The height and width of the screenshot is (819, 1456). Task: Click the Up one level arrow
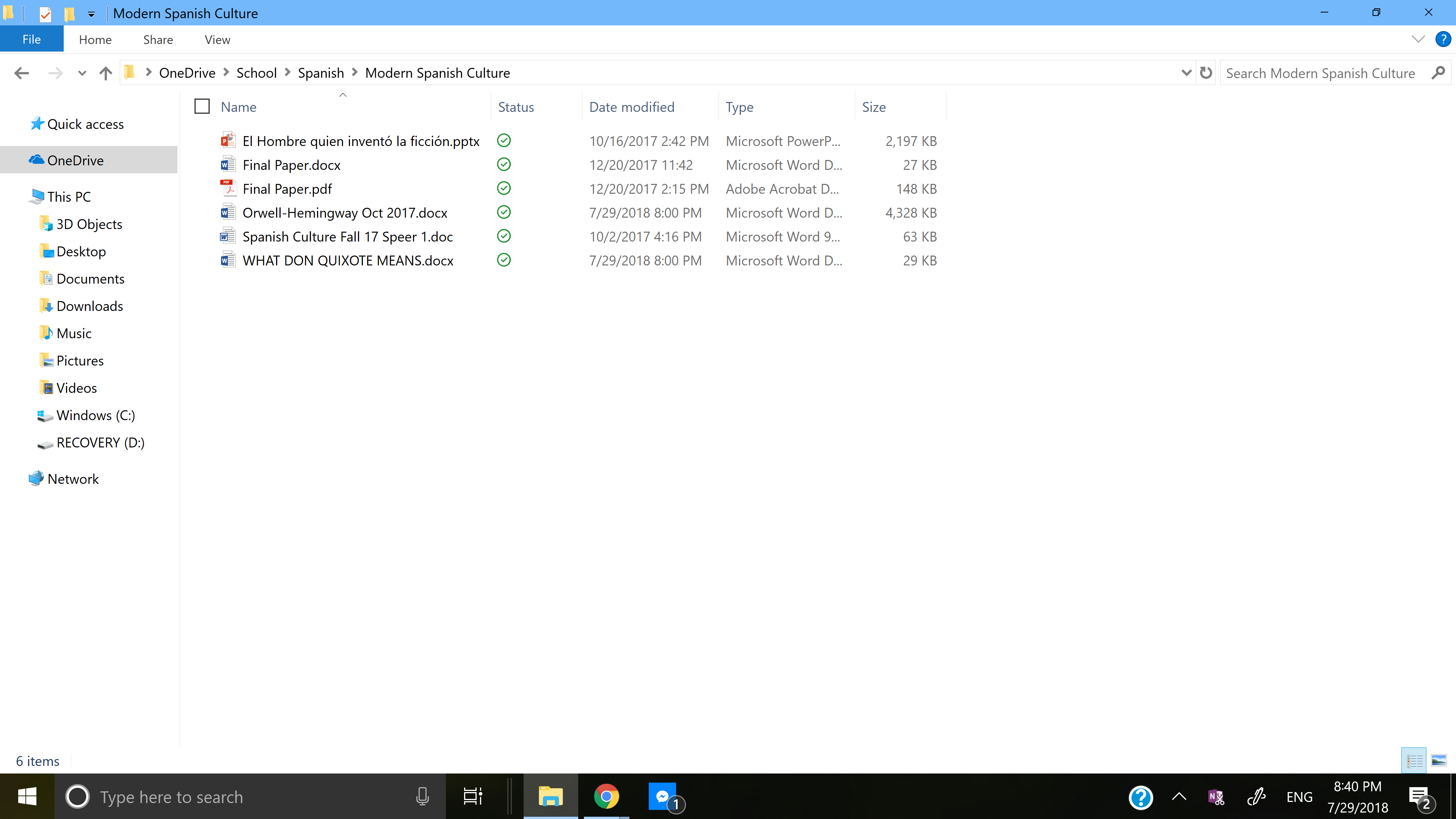(106, 73)
